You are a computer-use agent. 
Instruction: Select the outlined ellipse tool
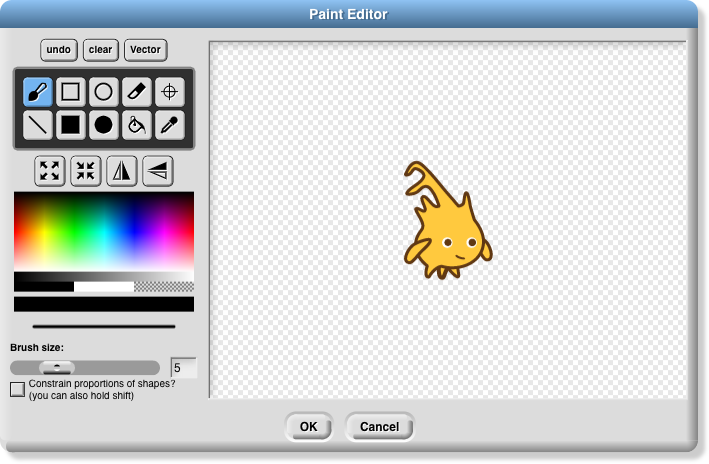click(103, 92)
